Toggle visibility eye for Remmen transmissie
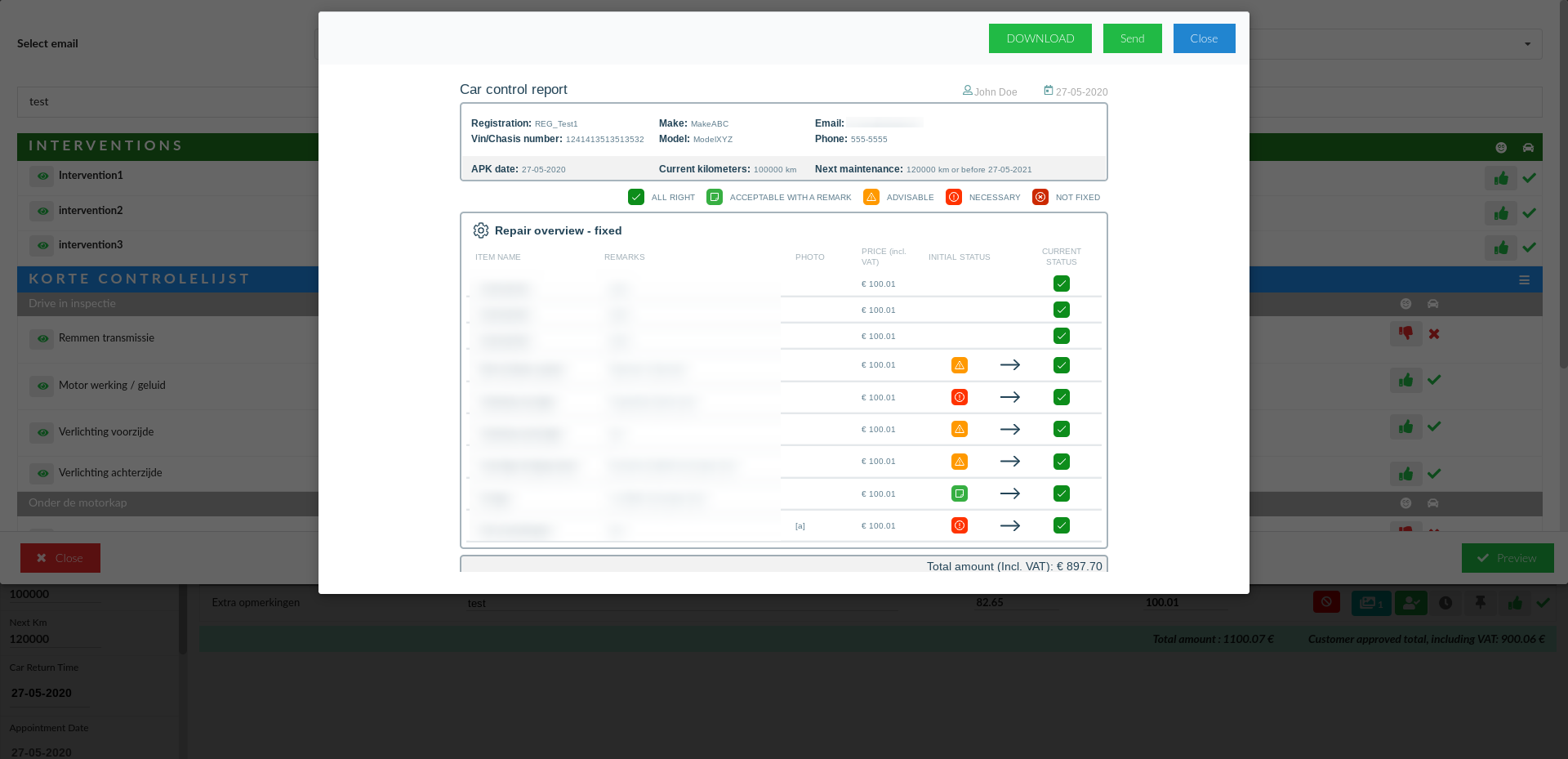 coord(42,338)
